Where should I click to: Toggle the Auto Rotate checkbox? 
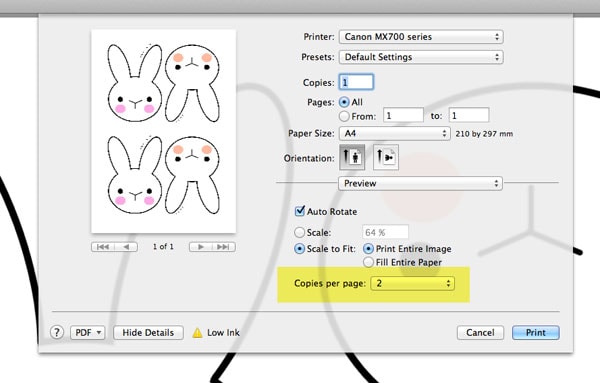coord(300,211)
